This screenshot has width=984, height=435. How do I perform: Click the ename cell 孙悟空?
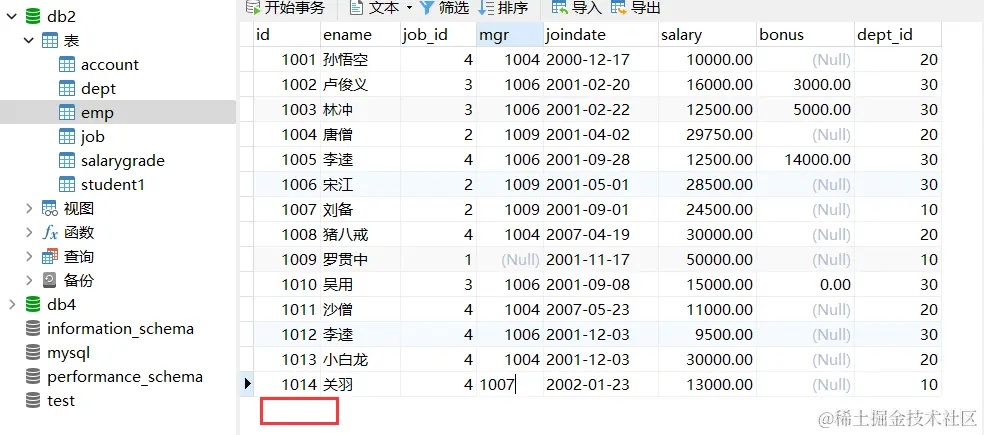[x=360, y=60]
